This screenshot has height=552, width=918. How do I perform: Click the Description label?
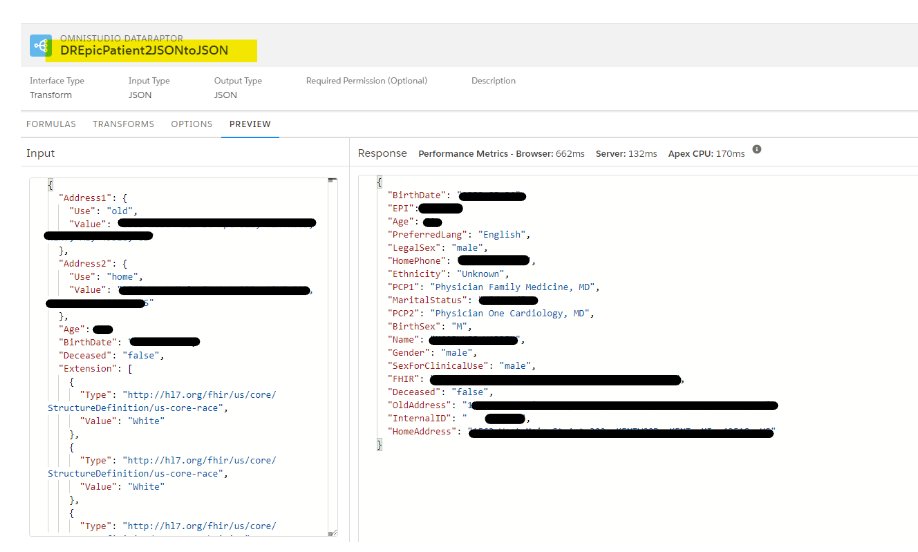[494, 81]
